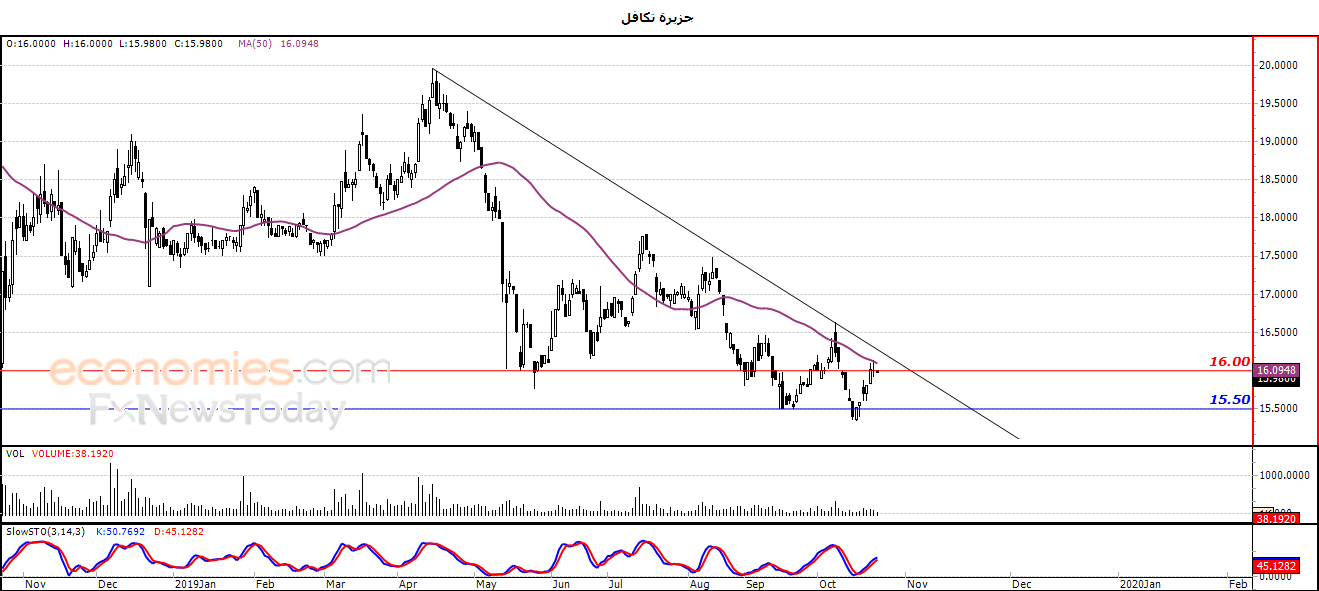
Task: Click the low value L:15.9800
Action: [x=143, y=44]
